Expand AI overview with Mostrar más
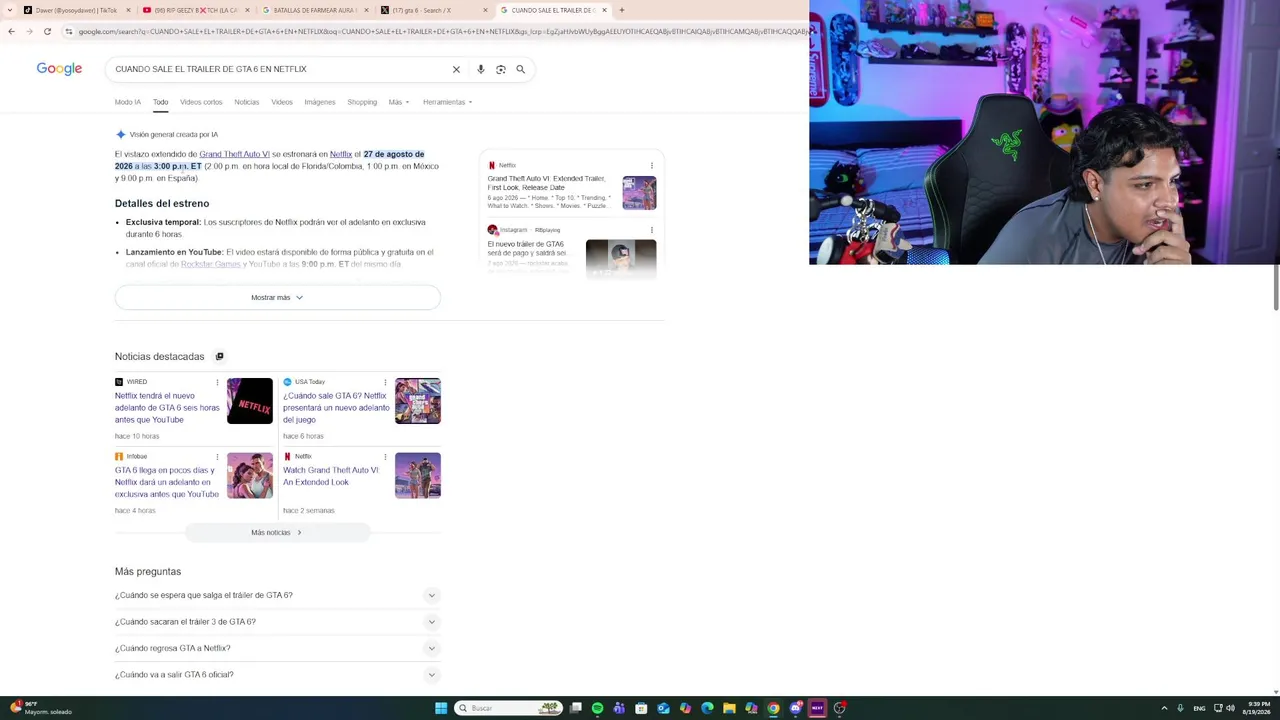The height and width of the screenshot is (720, 1280). point(277,297)
